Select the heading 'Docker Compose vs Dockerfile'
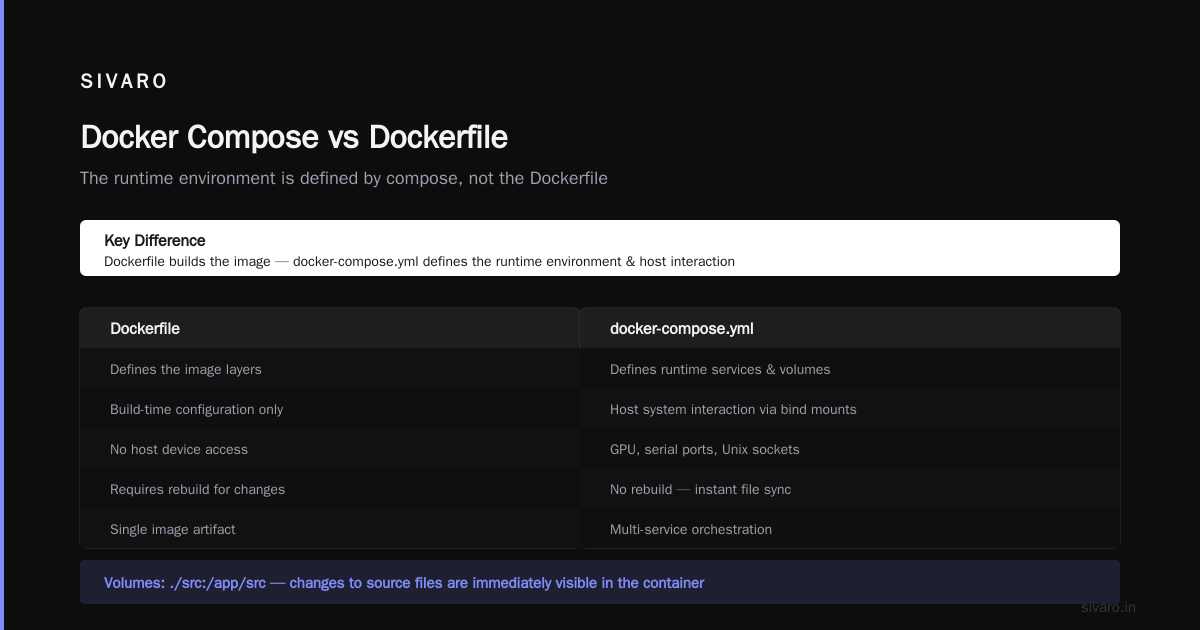Image resolution: width=1200 pixels, height=630 pixels. (x=294, y=137)
